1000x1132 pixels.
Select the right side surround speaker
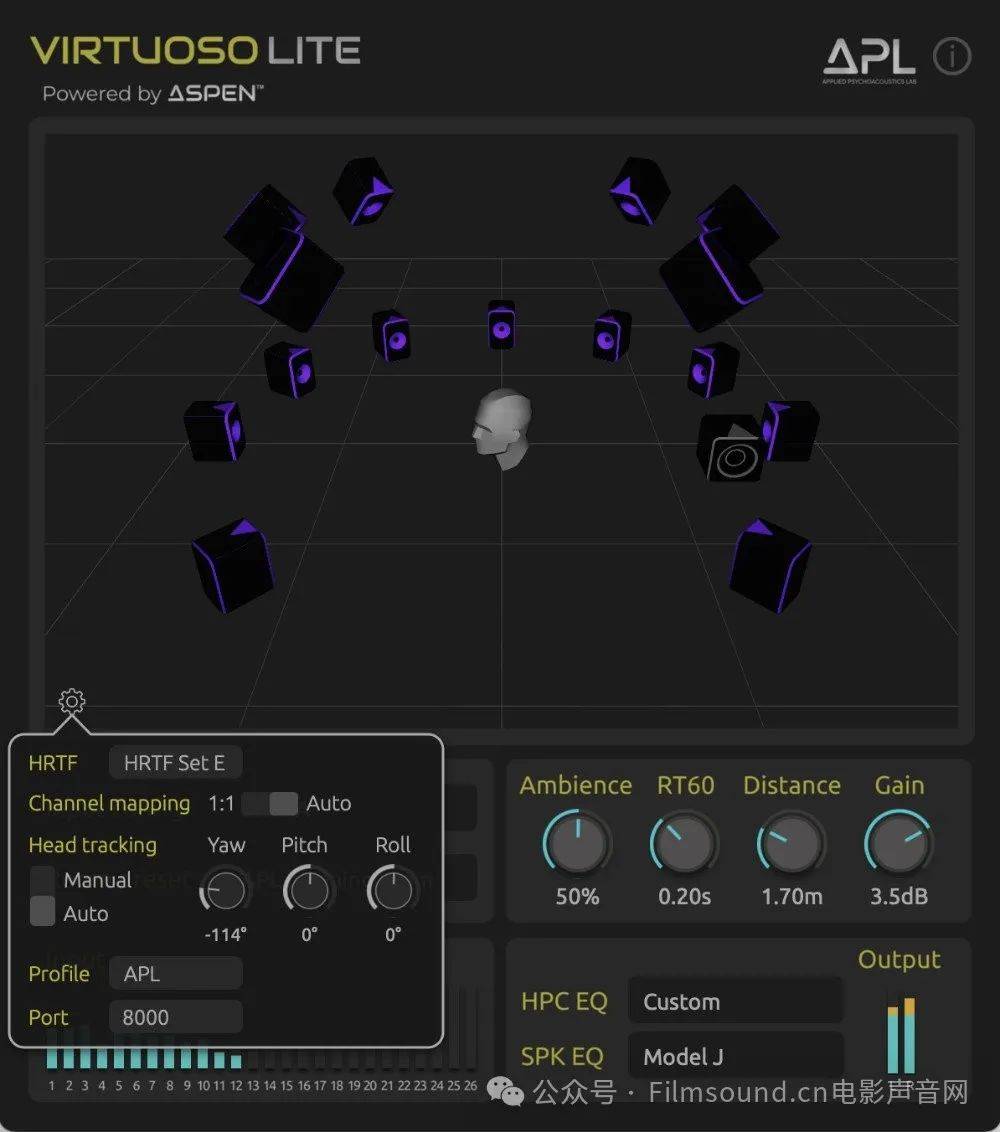pos(791,431)
